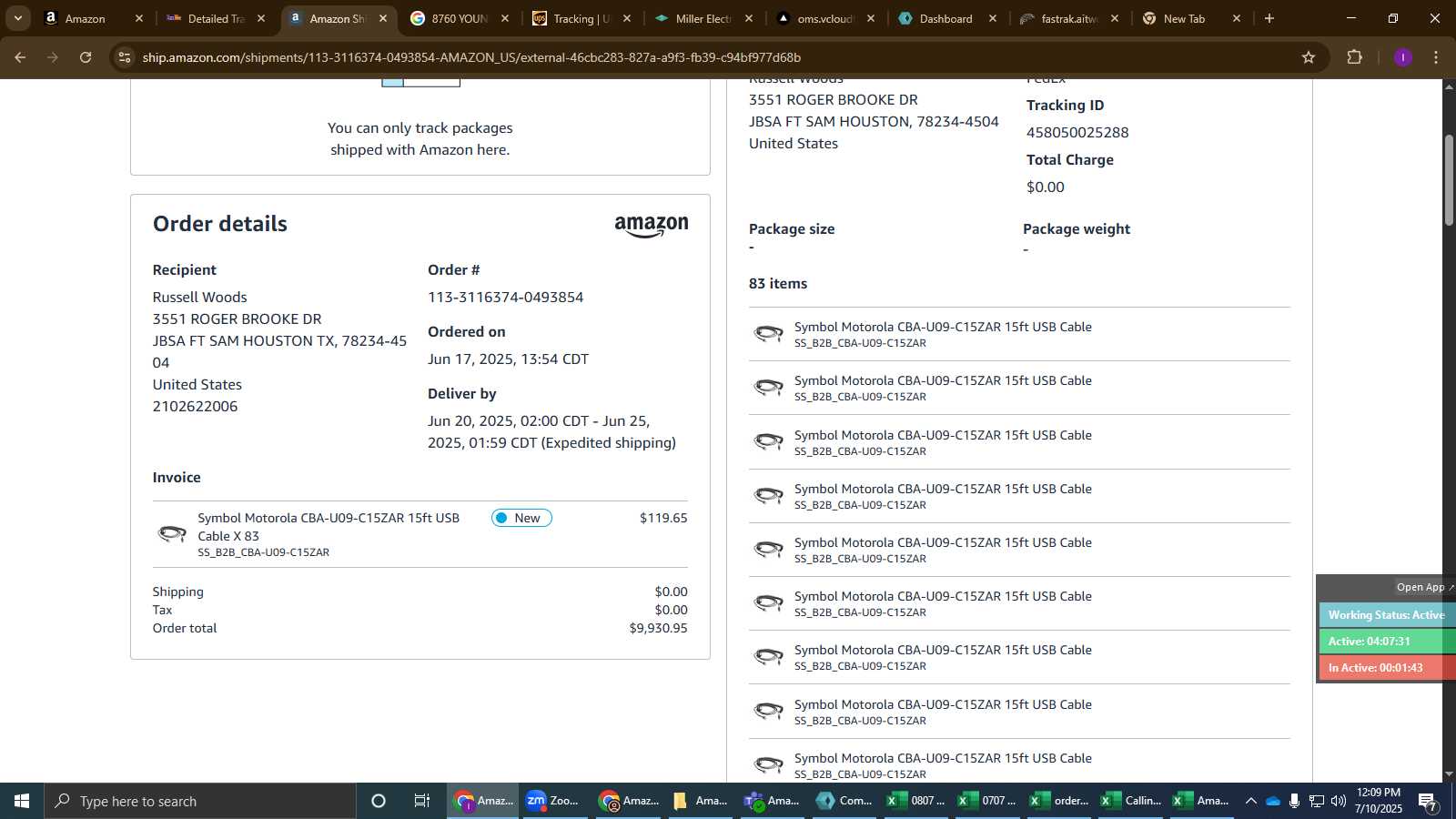Viewport: 1456px width, 819px height.
Task: Click the microphone tray icon
Action: point(1294,801)
